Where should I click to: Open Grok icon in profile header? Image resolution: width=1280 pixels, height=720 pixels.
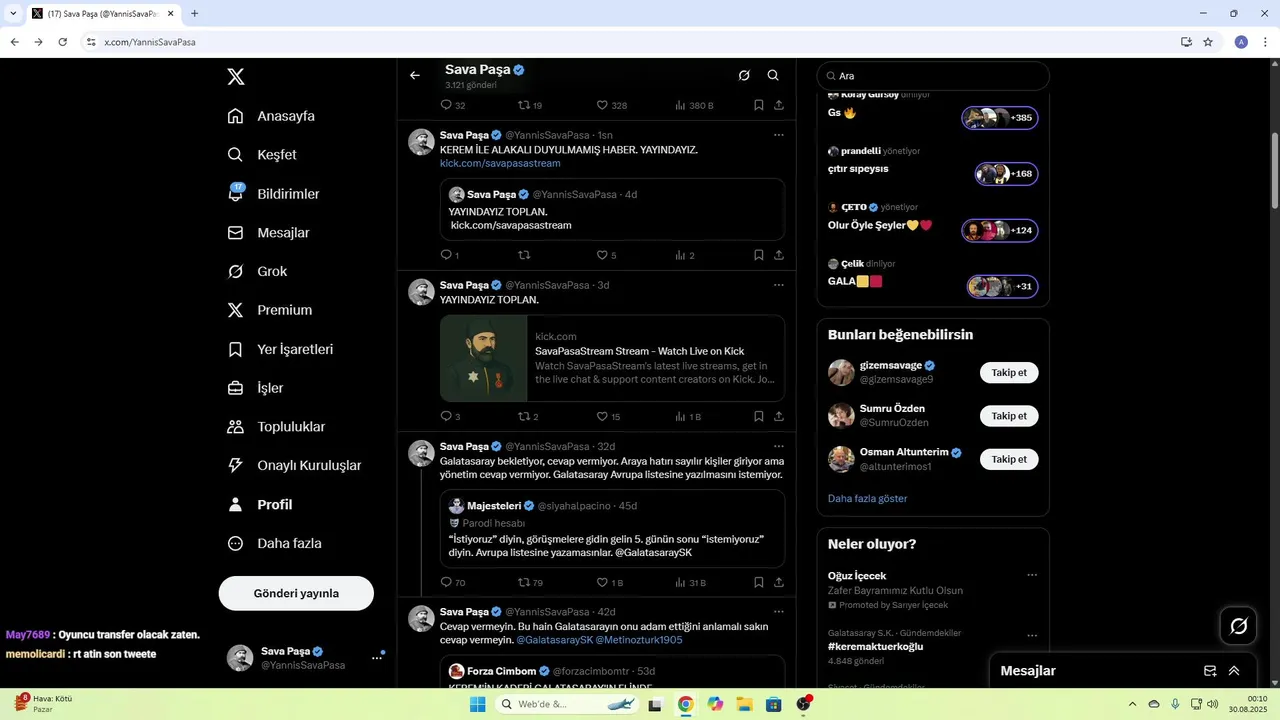pos(744,75)
